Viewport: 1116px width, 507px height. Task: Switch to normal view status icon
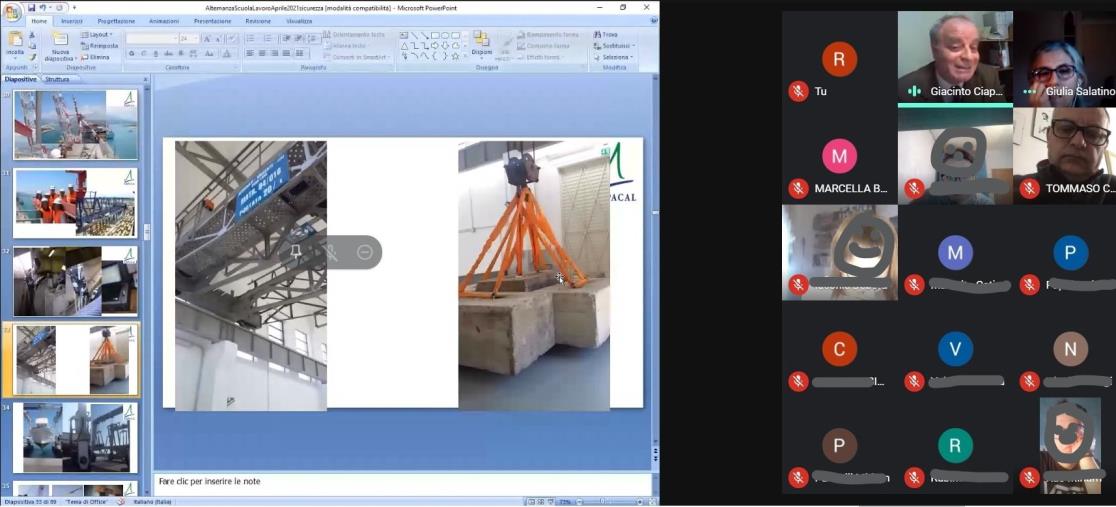coord(531,501)
